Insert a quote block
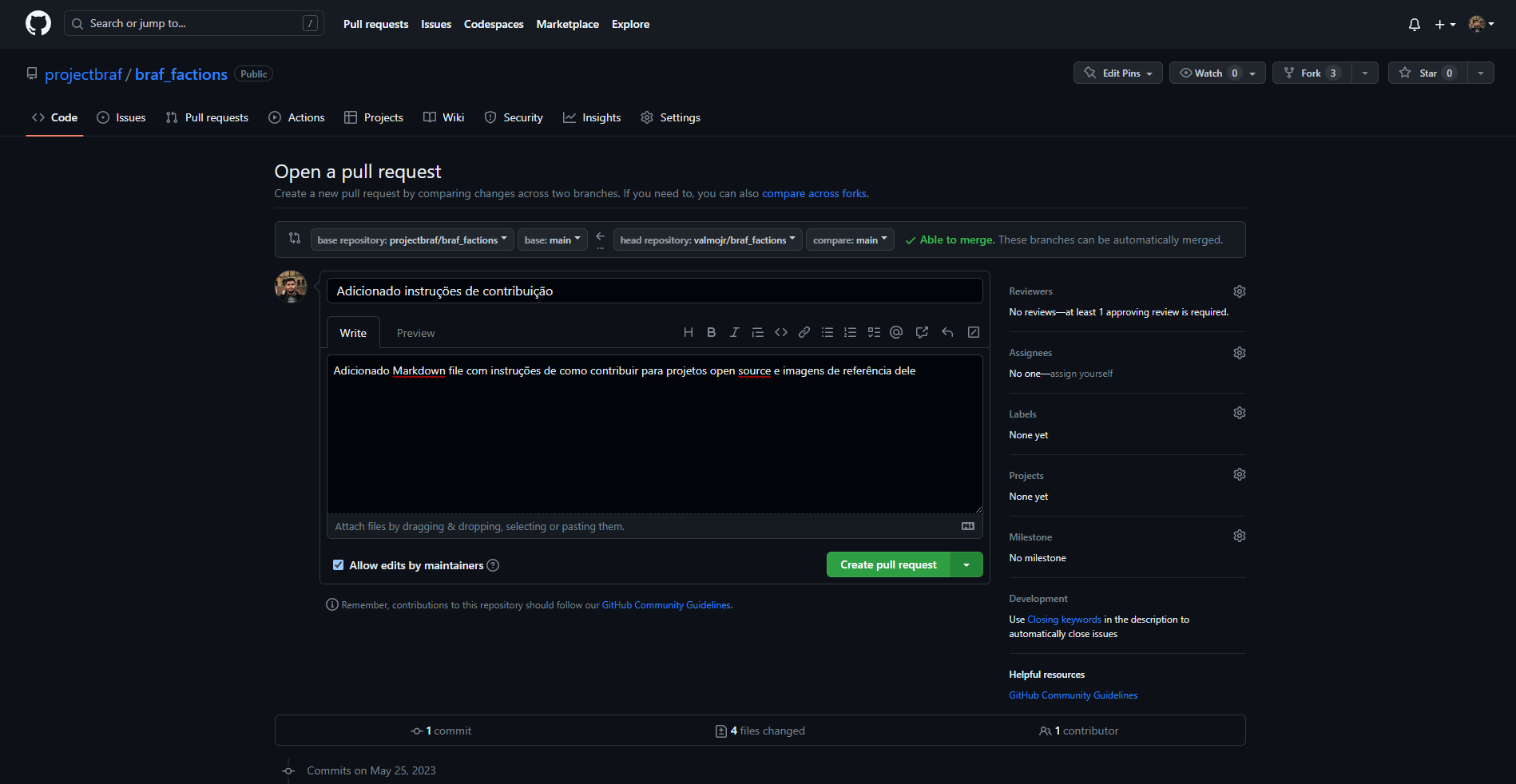 tap(758, 333)
